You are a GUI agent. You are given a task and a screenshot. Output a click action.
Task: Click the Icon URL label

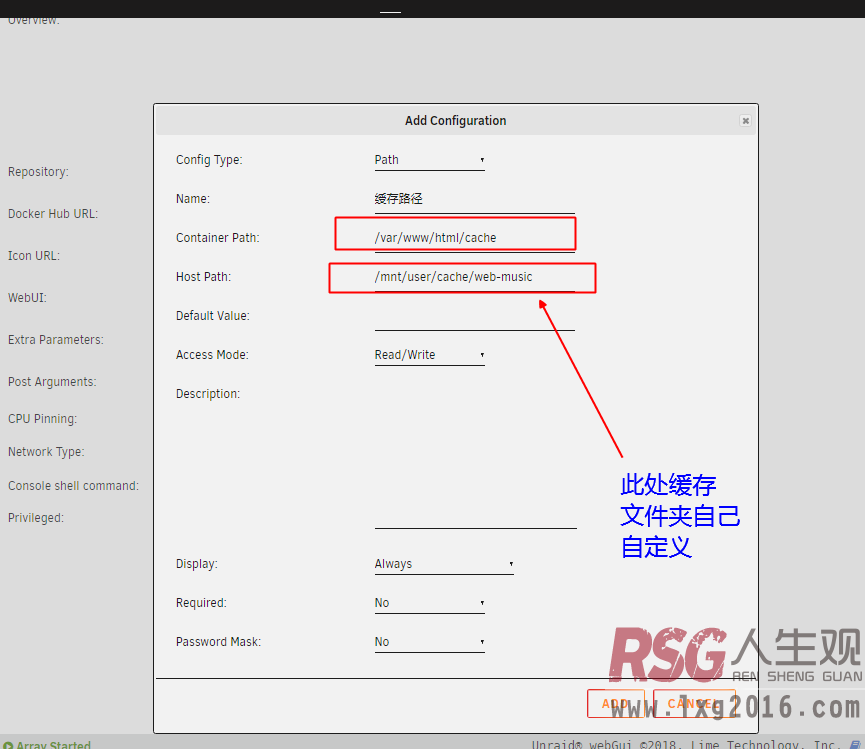point(34,256)
